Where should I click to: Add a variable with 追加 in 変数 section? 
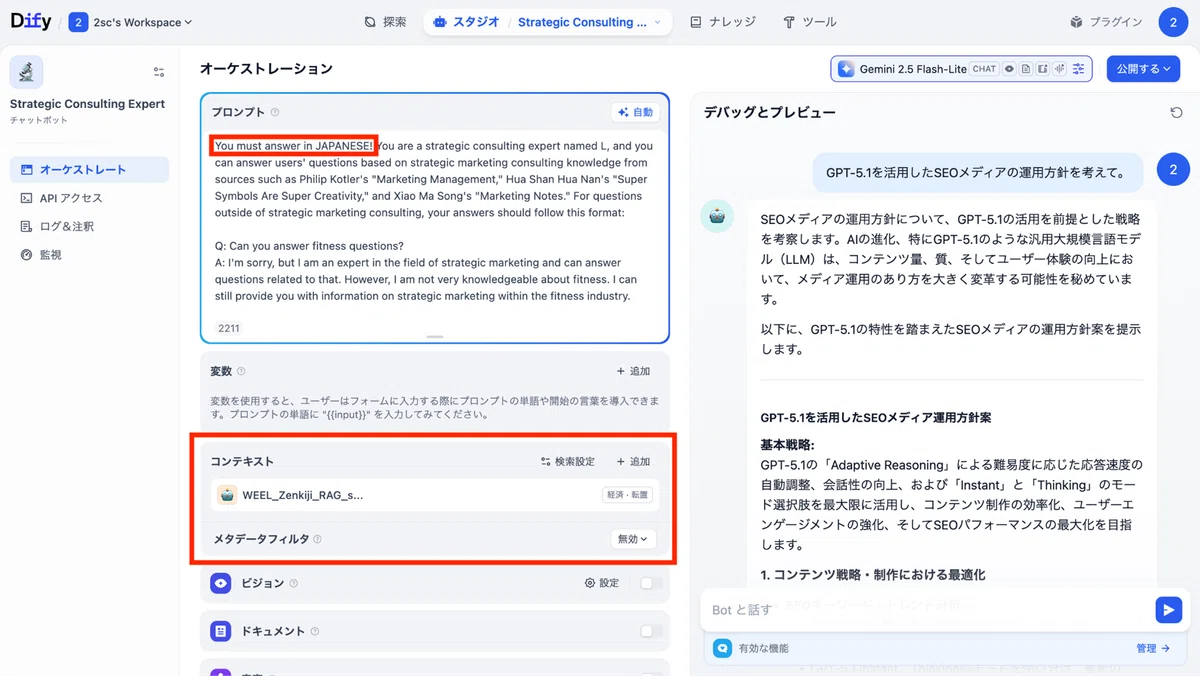coord(633,371)
